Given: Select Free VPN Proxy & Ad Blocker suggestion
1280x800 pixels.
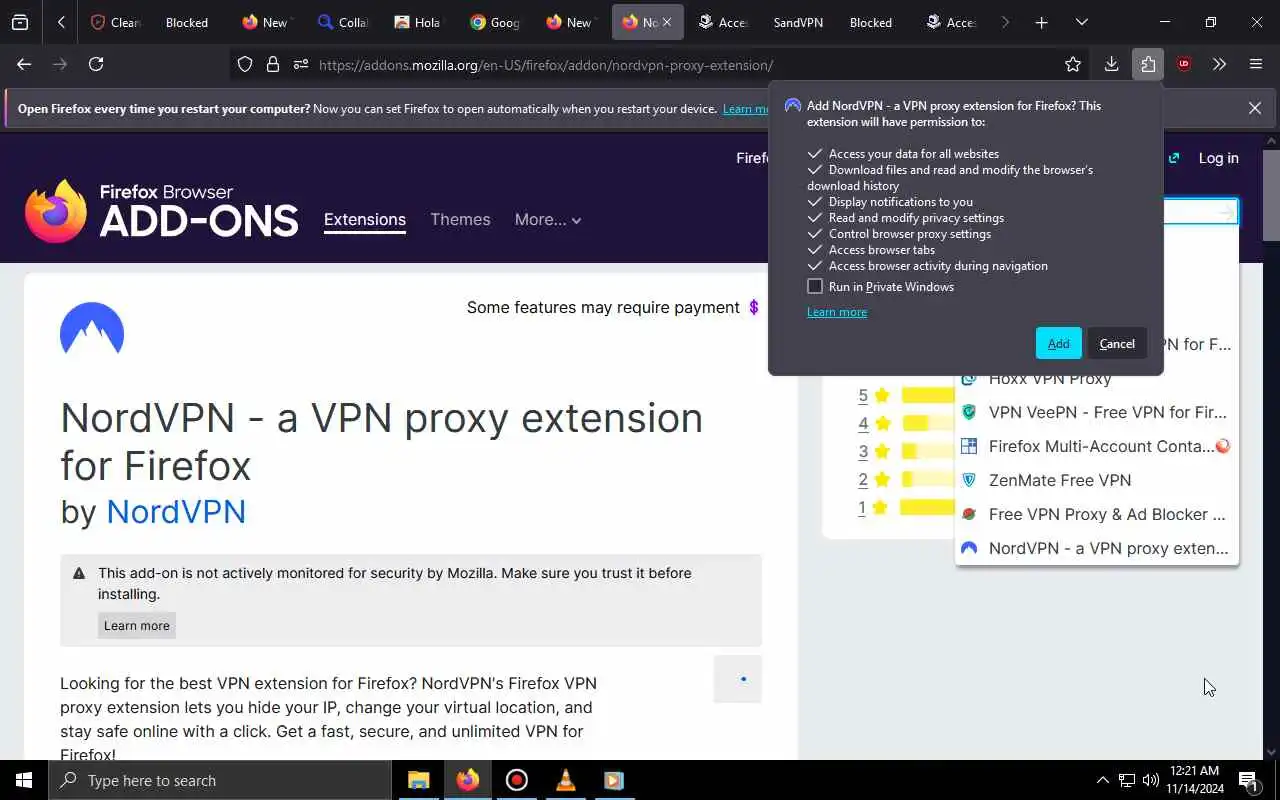Looking at the screenshot, I should click(x=1097, y=514).
